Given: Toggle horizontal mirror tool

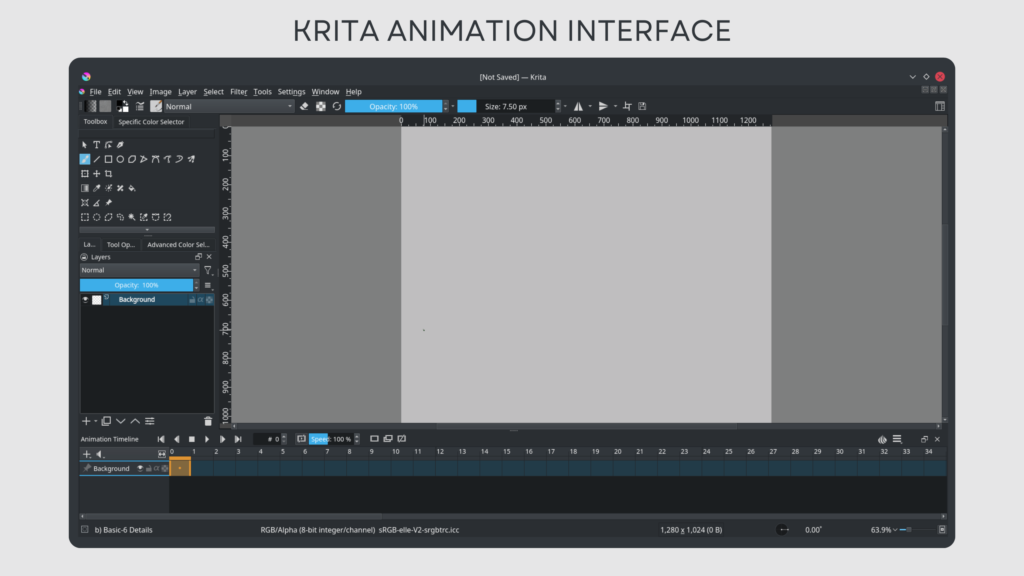Looking at the screenshot, I should [x=579, y=106].
